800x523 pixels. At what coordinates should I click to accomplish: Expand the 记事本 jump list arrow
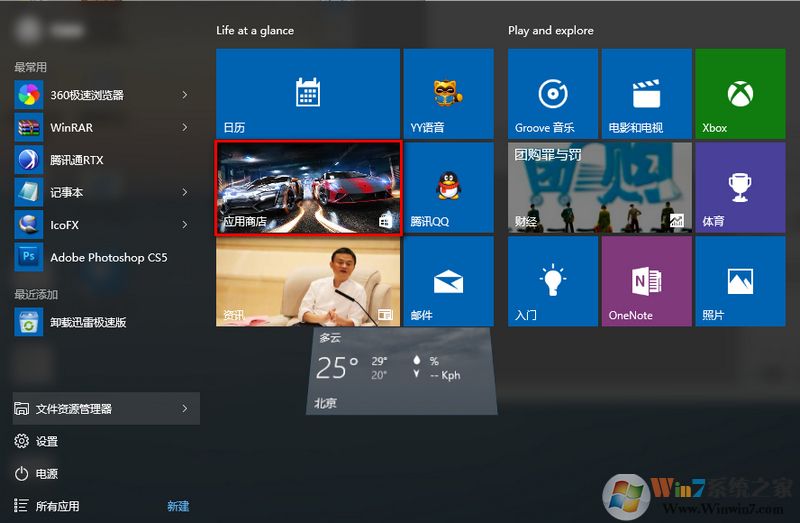[185, 192]
